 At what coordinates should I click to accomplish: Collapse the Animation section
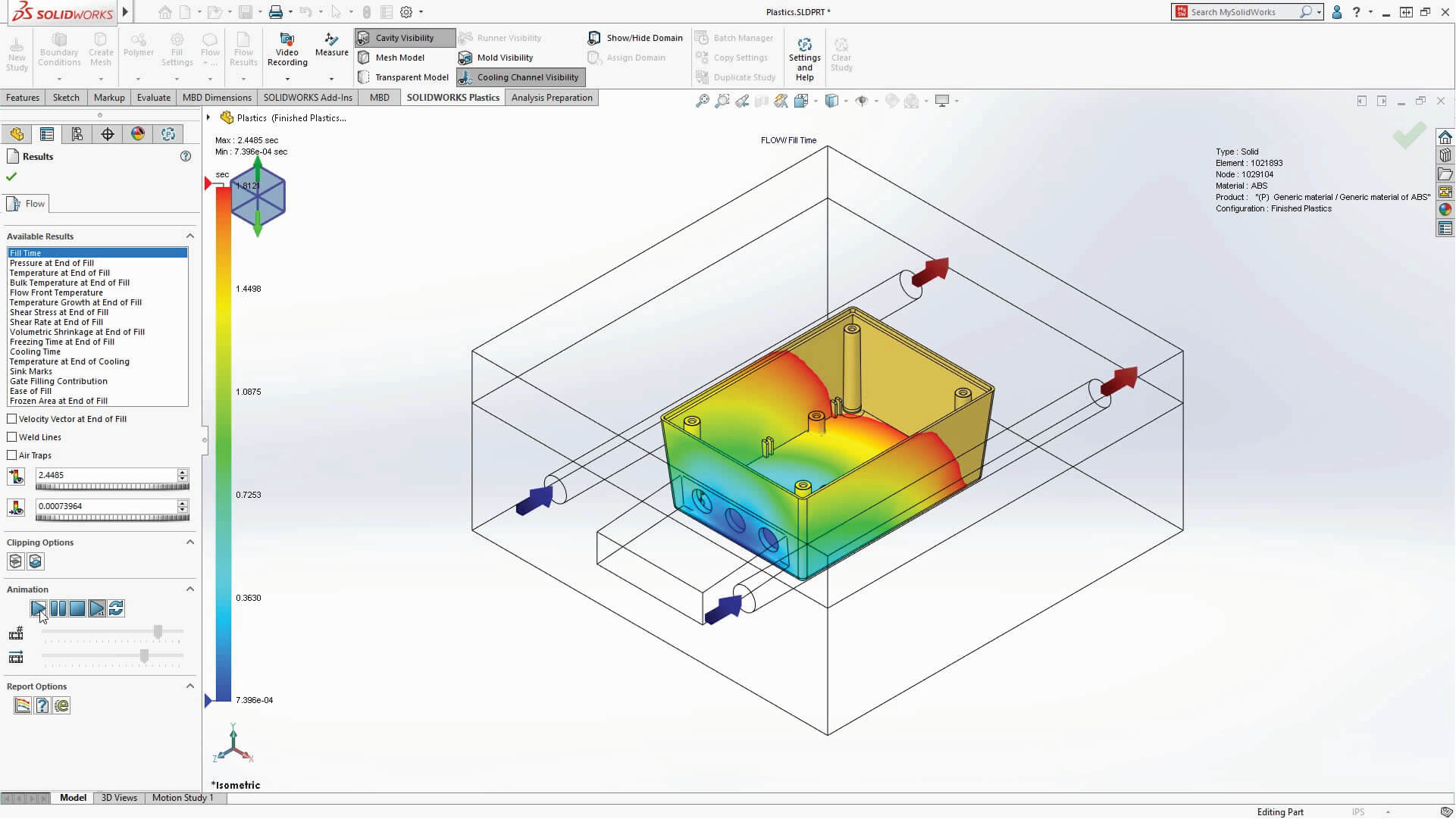click(190, 589)
